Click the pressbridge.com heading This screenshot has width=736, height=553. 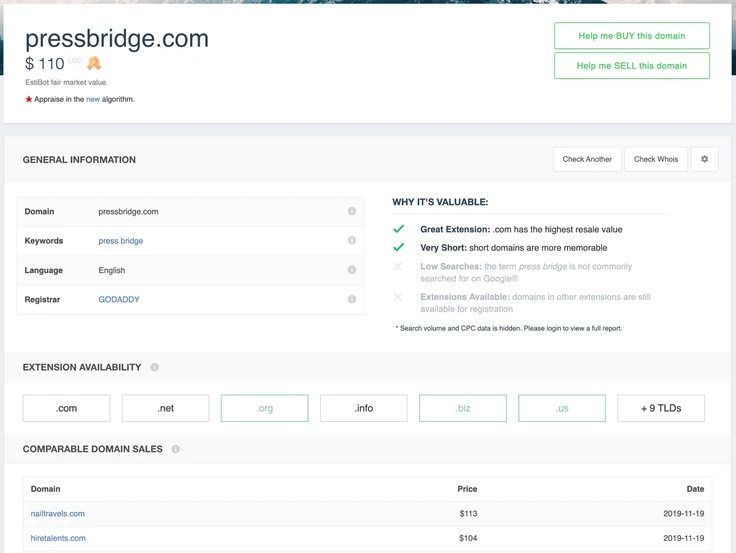coord(117,38)
